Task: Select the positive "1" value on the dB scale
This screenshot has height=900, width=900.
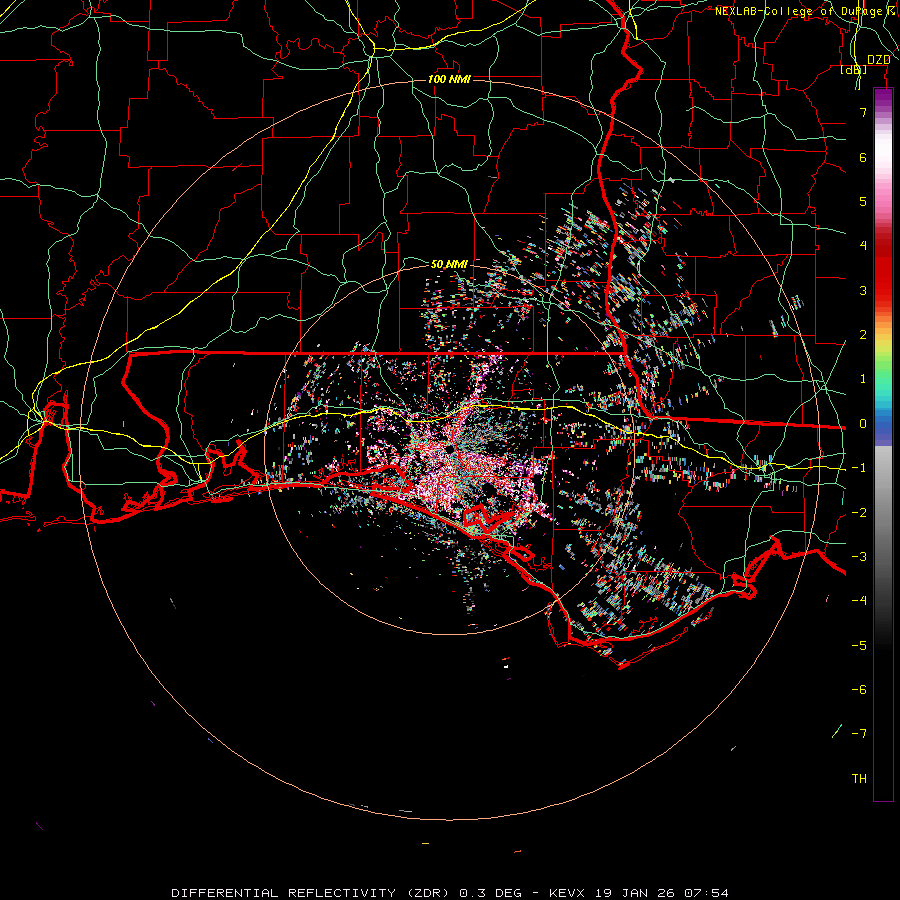Action: click(x=863, y=379)
